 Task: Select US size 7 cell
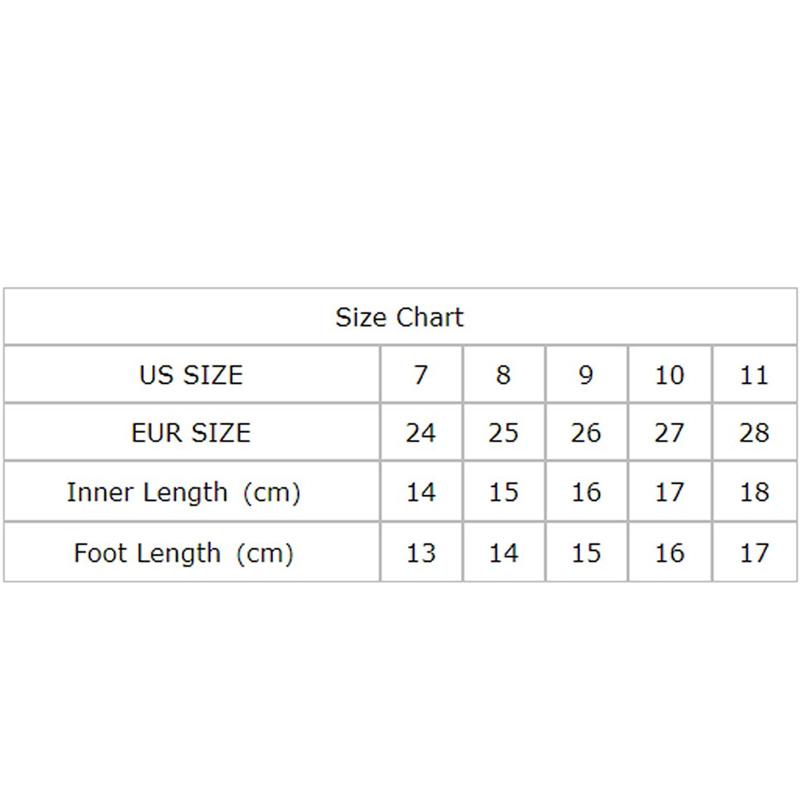421,374
